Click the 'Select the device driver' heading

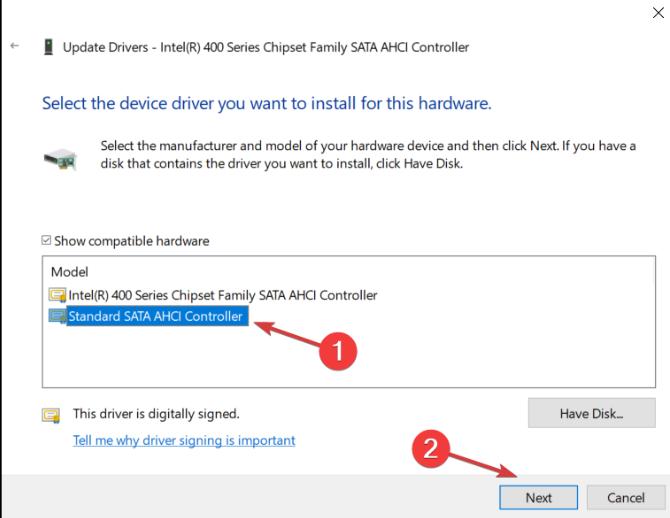click(267, 103)
